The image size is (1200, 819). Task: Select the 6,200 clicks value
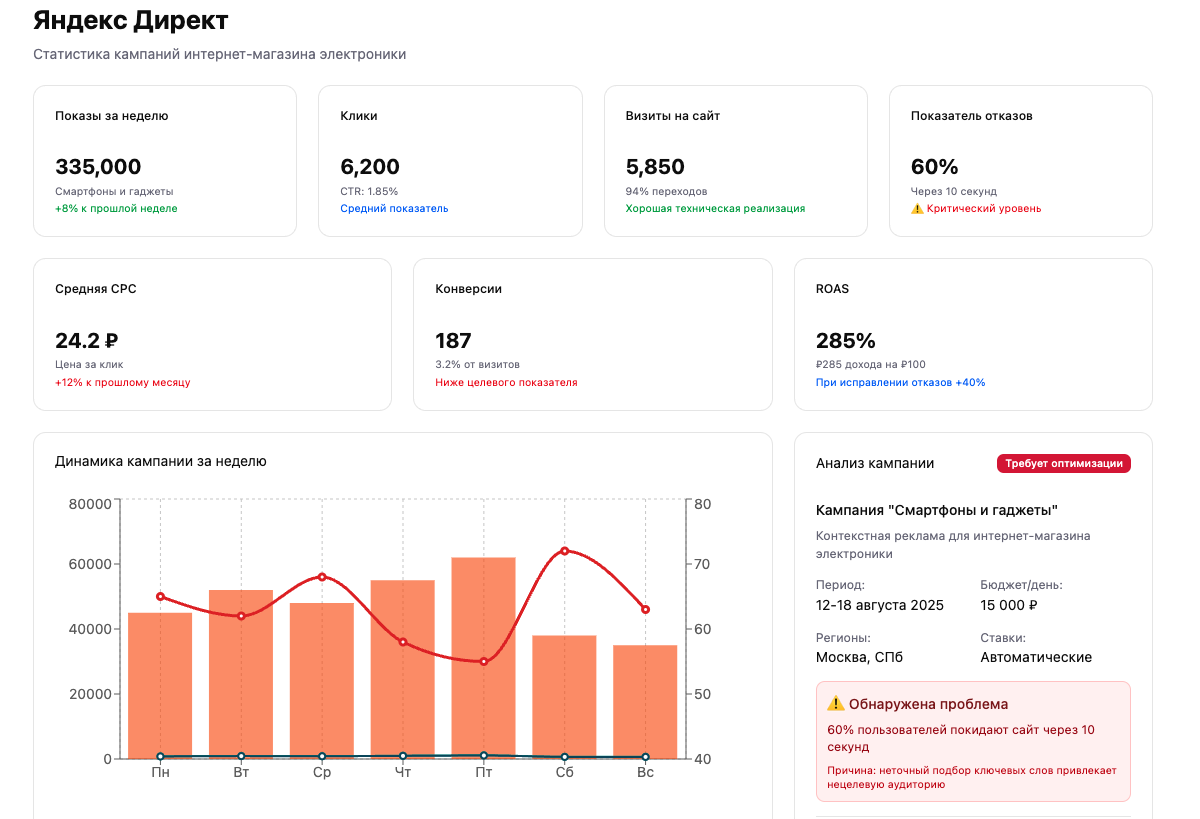370,167
